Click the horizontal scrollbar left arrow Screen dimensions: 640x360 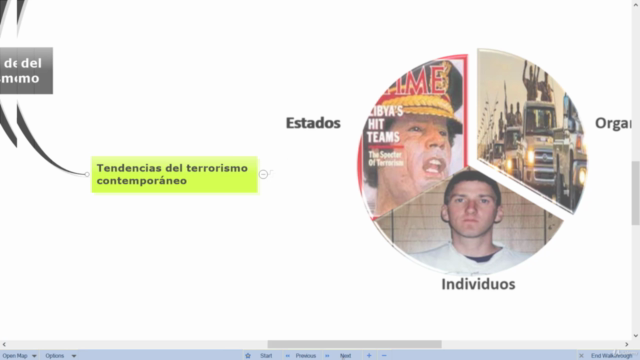coord(4,344)
